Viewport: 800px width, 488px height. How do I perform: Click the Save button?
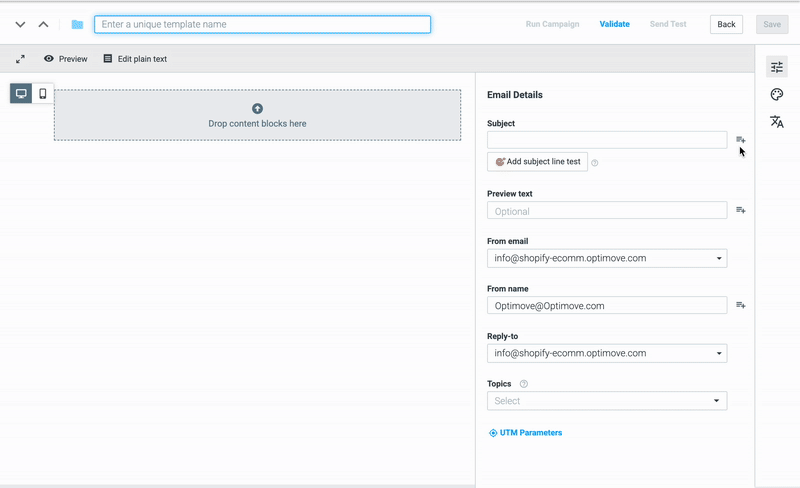(772, 25)
